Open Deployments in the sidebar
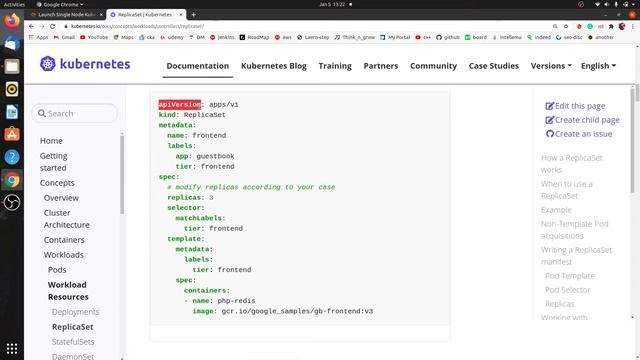The height and width of the screenshot is (360, 640). (76, 312)
